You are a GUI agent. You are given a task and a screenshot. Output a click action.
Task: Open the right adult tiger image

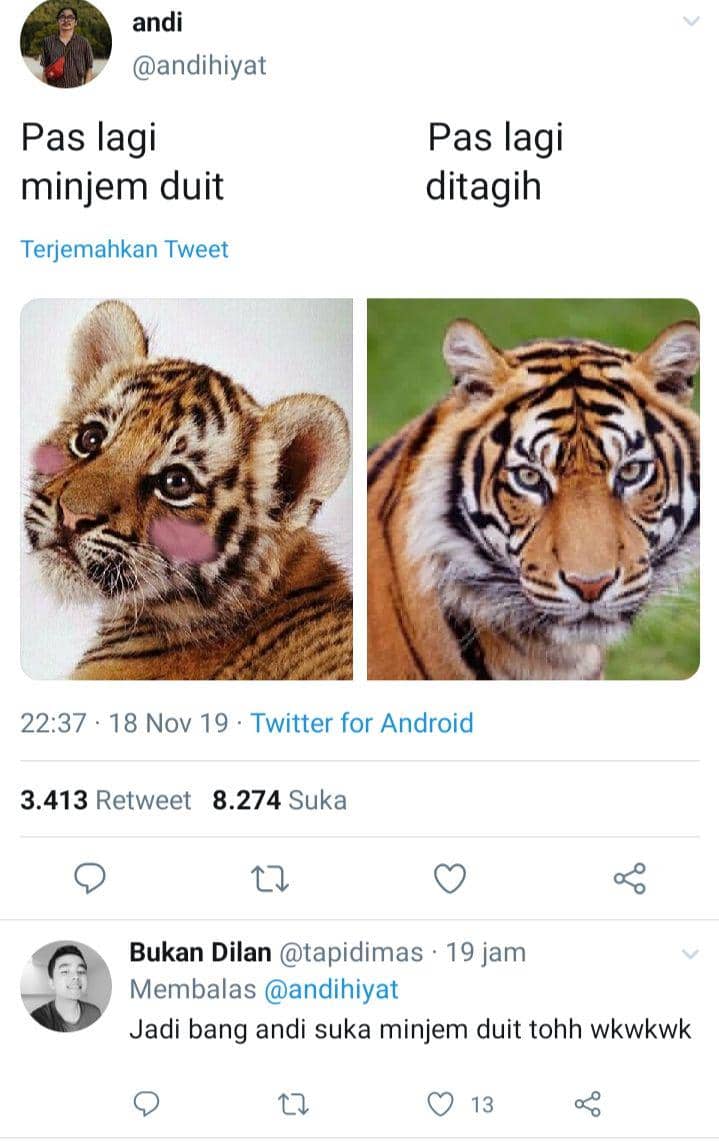[x=533, y=488]
